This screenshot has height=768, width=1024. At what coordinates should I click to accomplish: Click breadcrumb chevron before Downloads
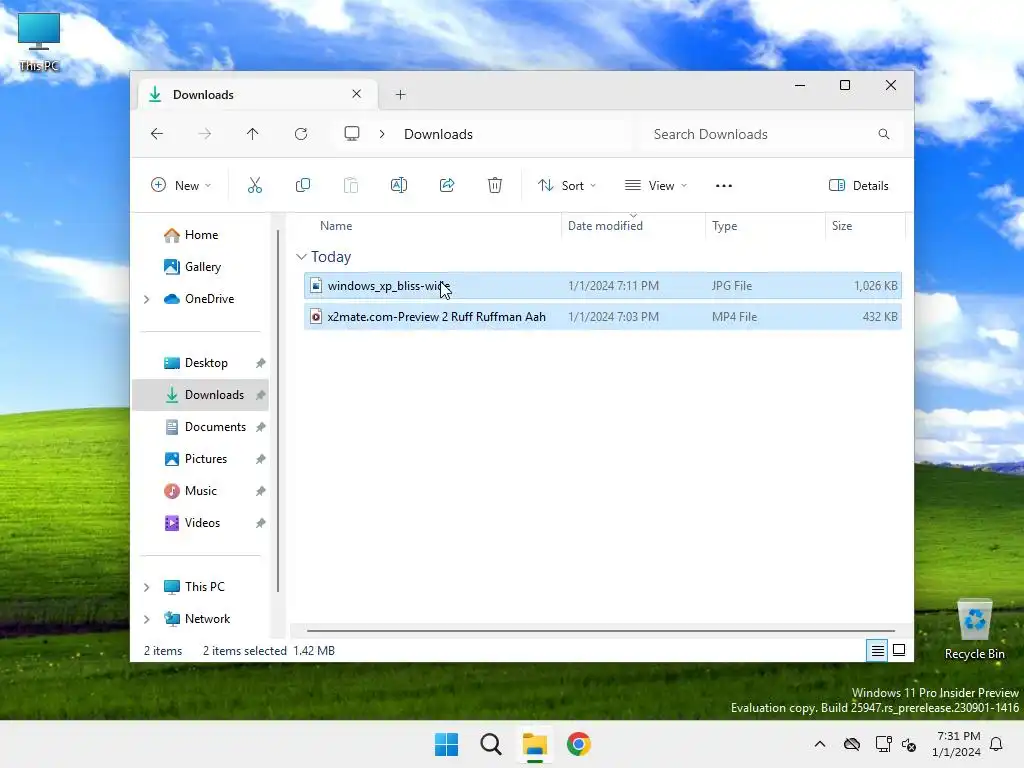pos(382,134)
